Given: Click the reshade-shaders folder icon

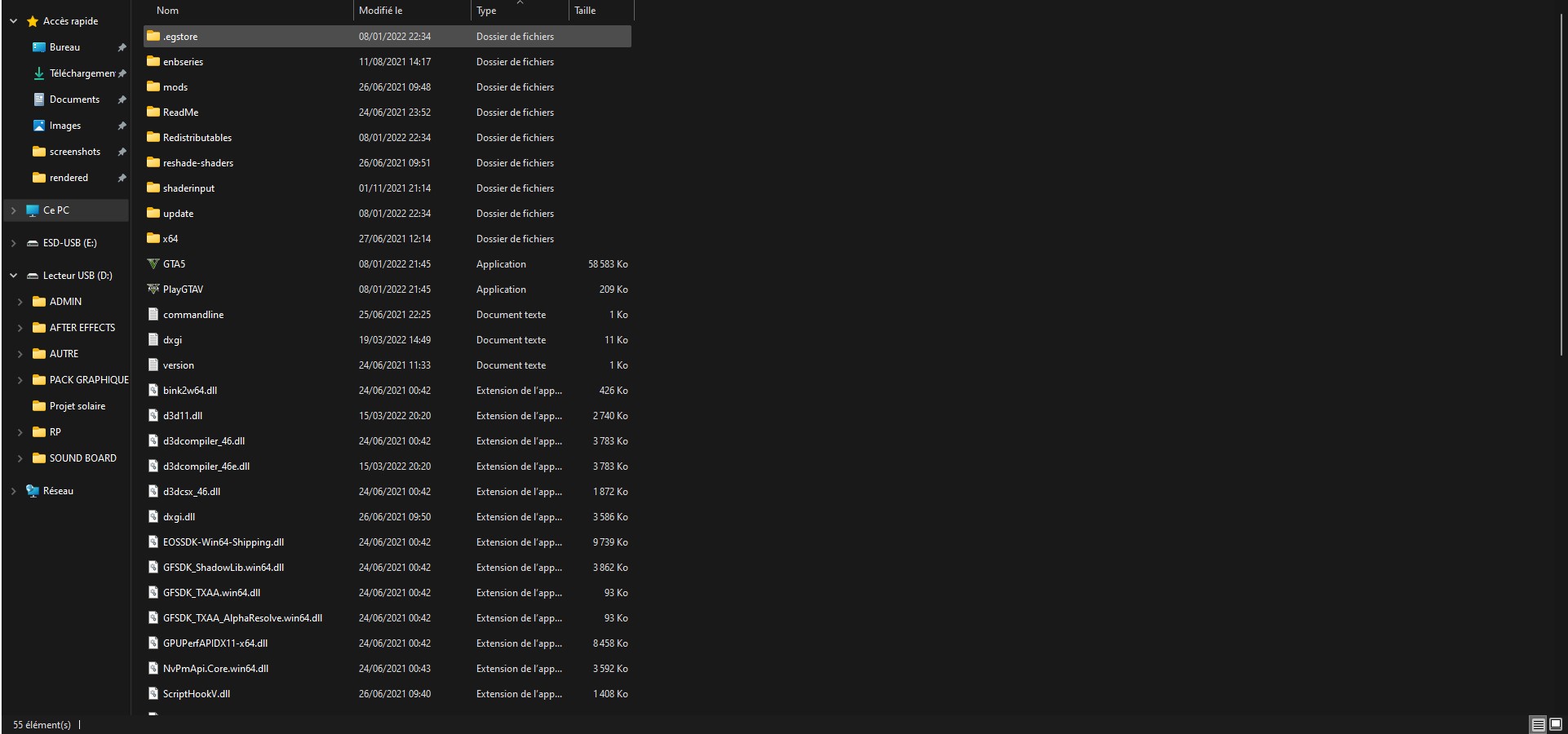Looking at the screenshot, I should (153, 163).
